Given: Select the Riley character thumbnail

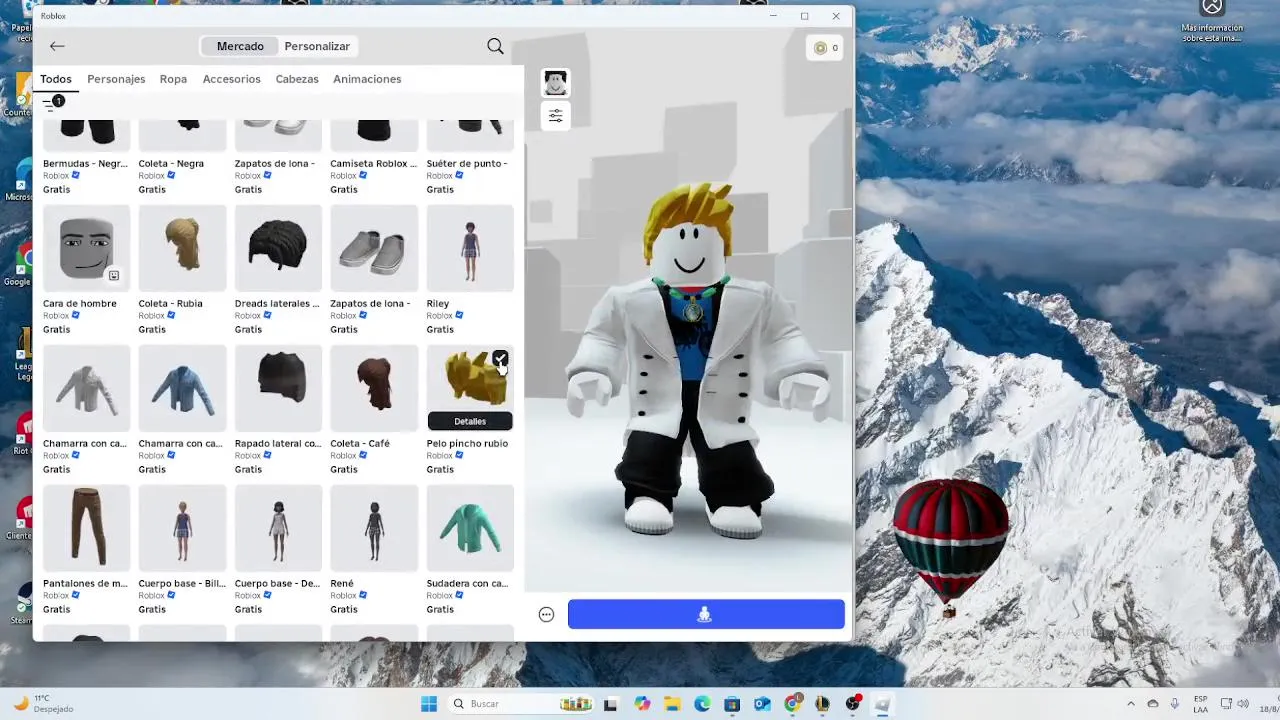Looking at the screenshot, I should click(x=470, y=248).
